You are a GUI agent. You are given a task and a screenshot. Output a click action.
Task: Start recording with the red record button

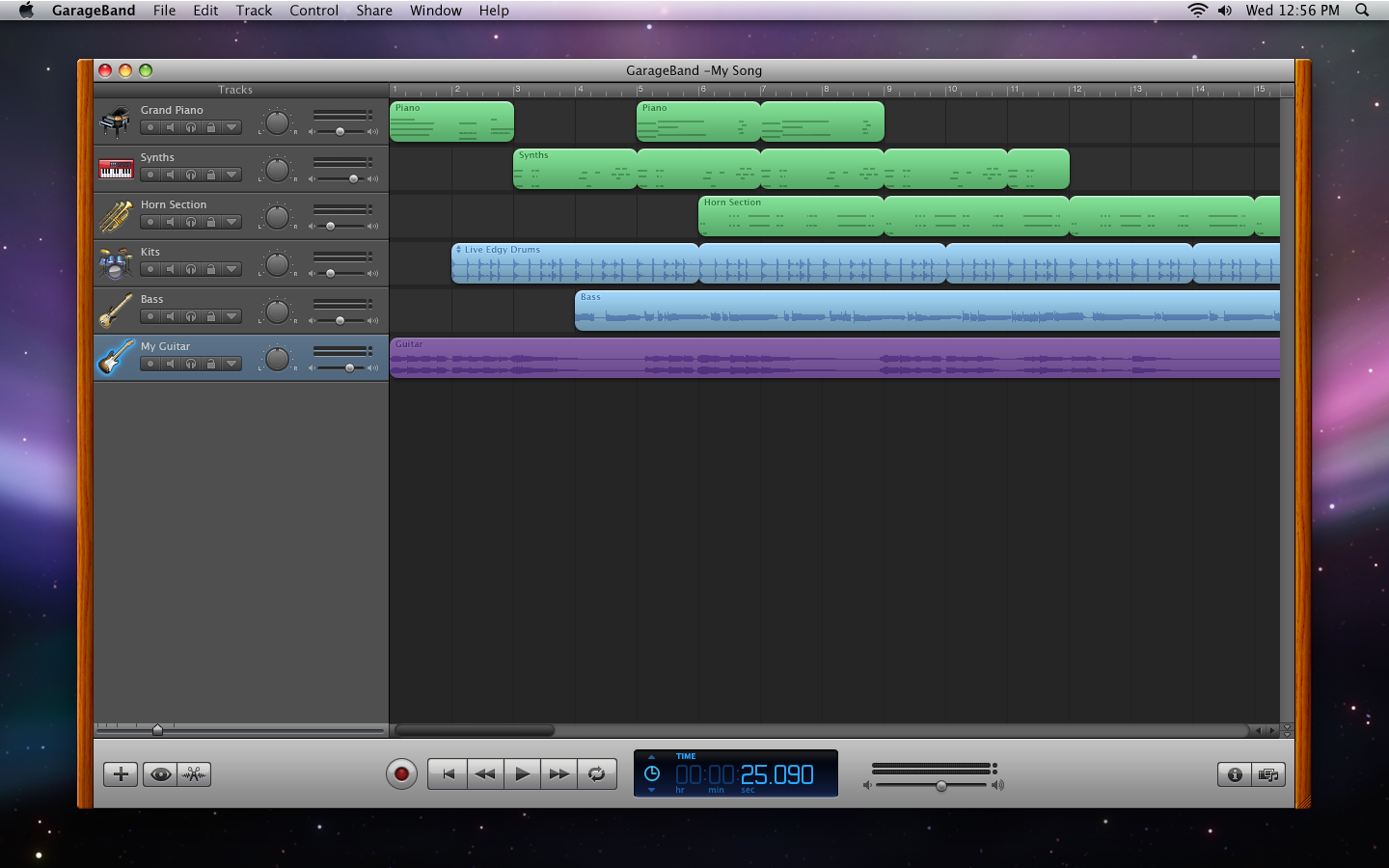(401, 773)
